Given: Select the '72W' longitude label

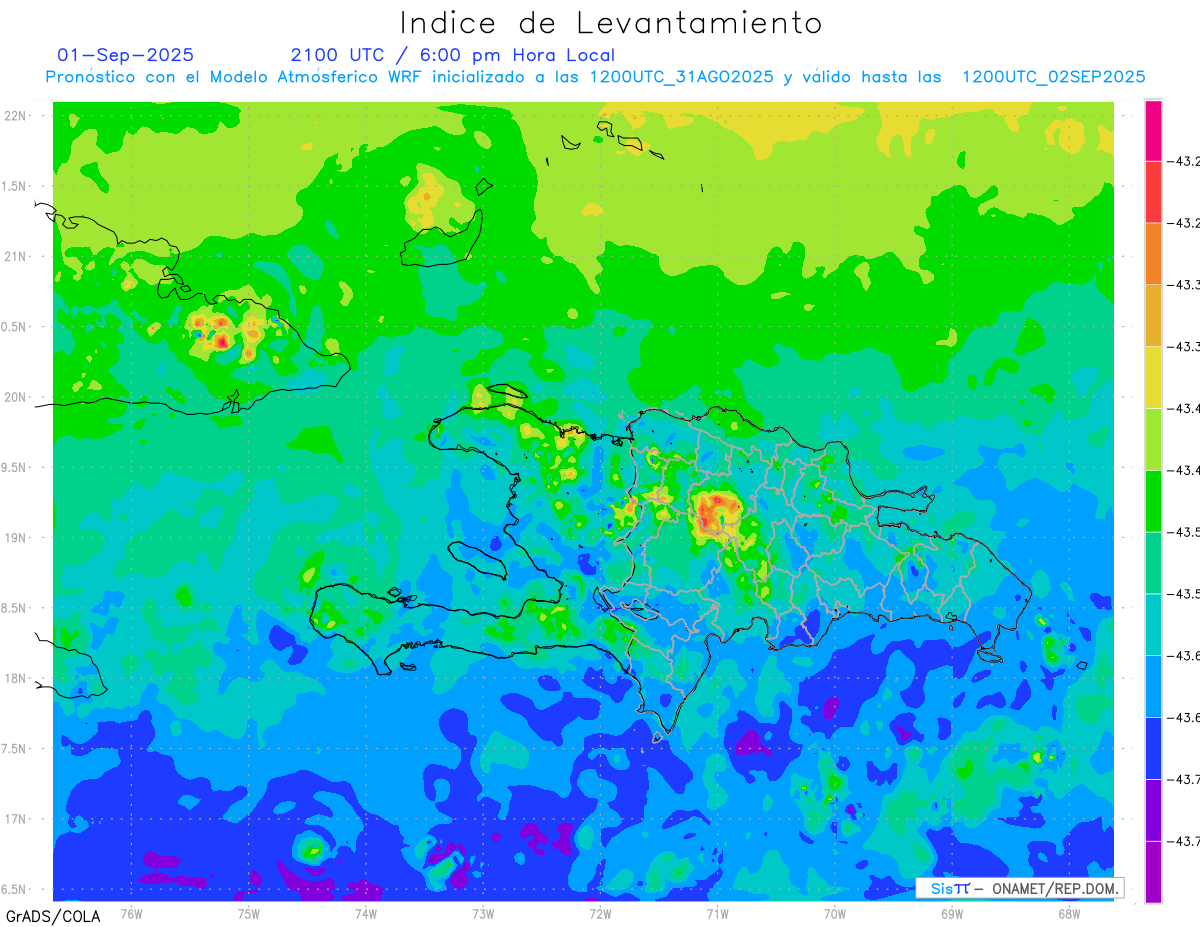Looking at the screenshot, I should pos(600,913).
